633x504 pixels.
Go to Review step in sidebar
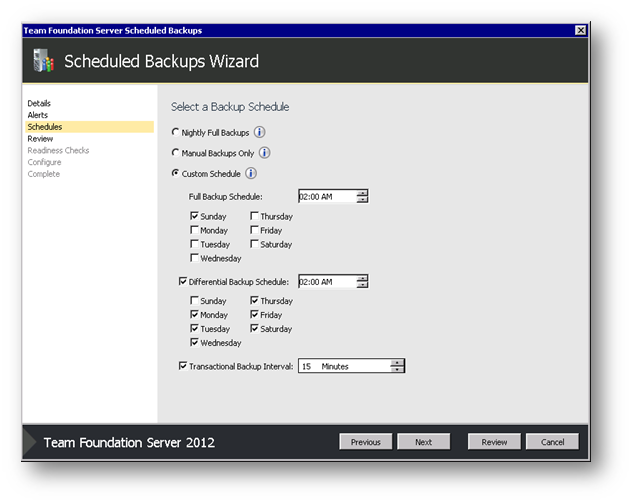point(40,139)
